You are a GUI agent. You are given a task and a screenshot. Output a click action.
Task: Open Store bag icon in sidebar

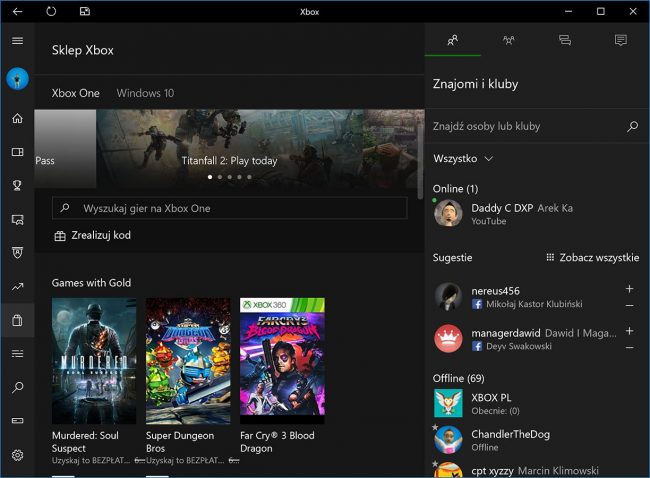(17, 320)
